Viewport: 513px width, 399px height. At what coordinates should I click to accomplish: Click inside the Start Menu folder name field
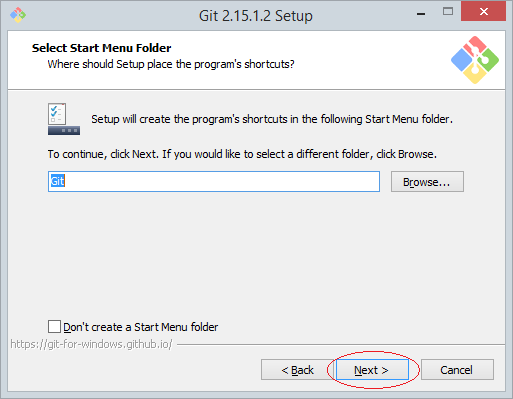coord(214,182)
